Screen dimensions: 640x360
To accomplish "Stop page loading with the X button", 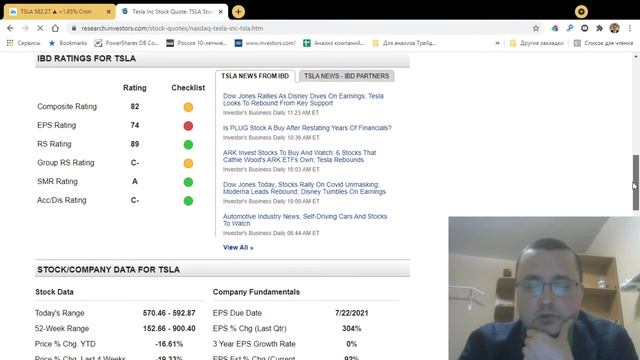I will click(40, 28).
